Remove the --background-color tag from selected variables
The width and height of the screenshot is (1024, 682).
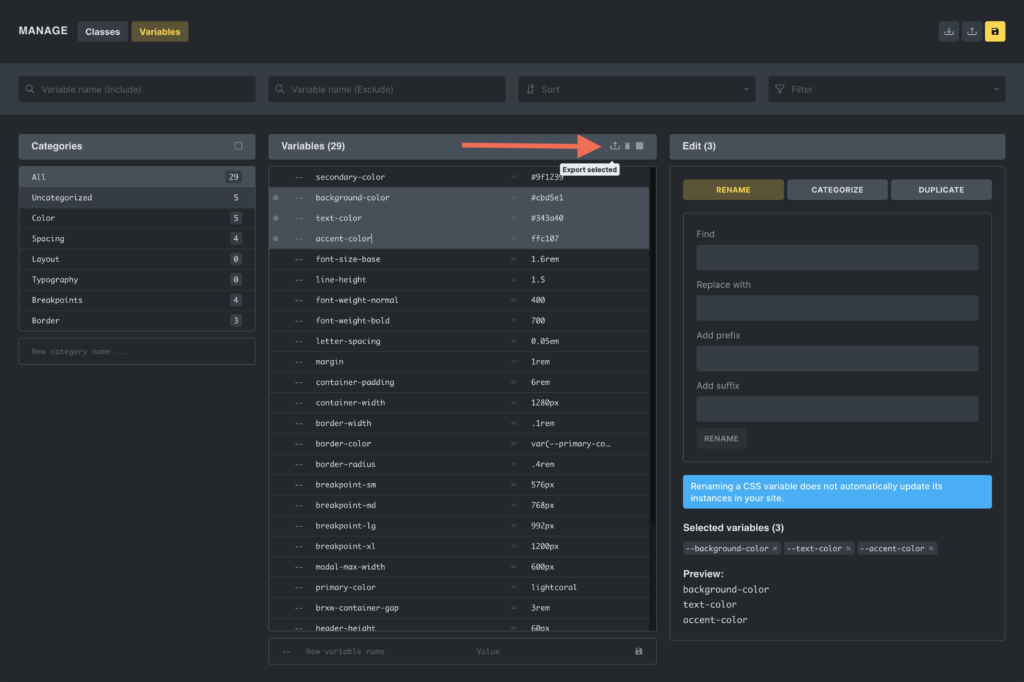775,549
